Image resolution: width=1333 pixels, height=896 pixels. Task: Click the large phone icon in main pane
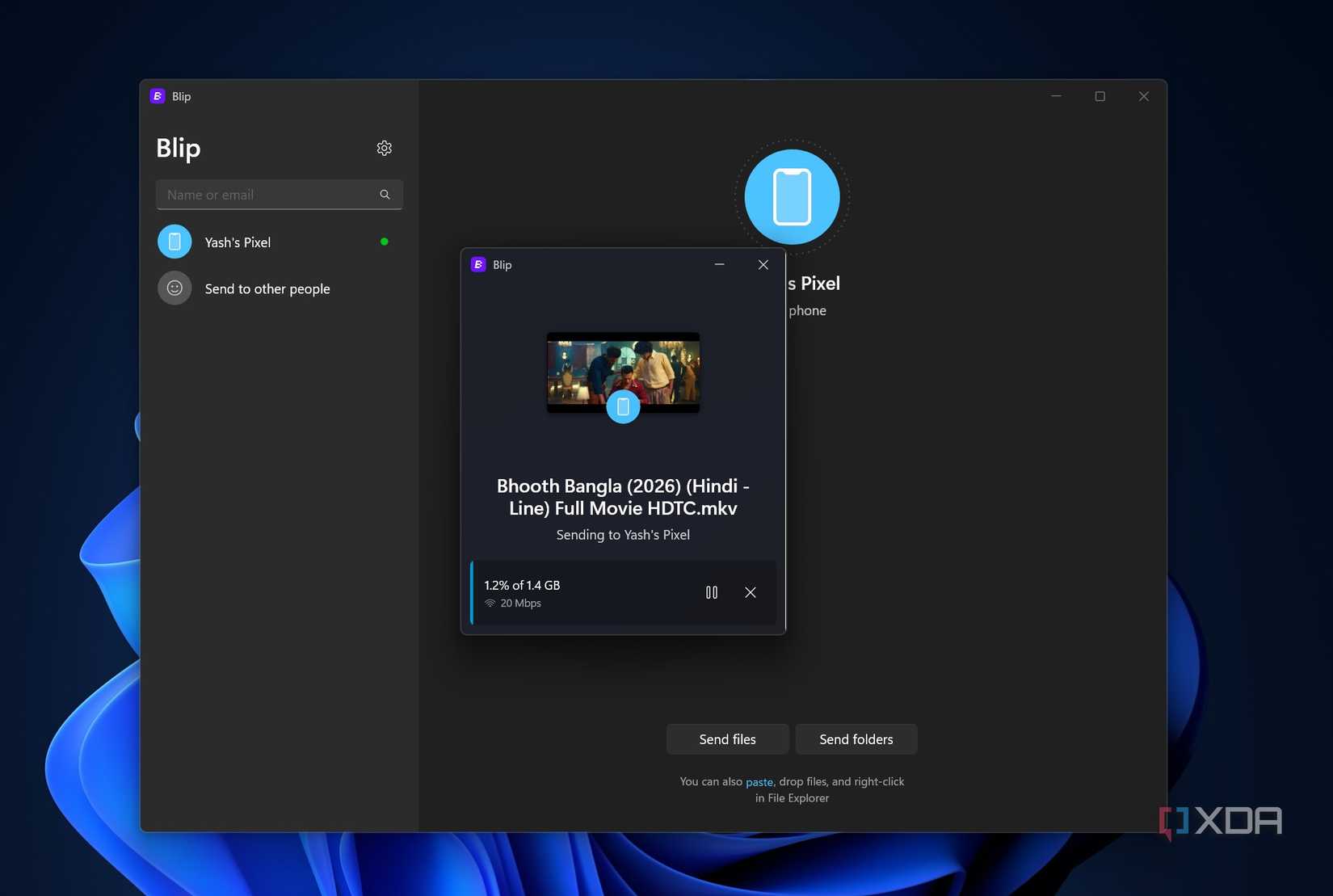(793, 197)
